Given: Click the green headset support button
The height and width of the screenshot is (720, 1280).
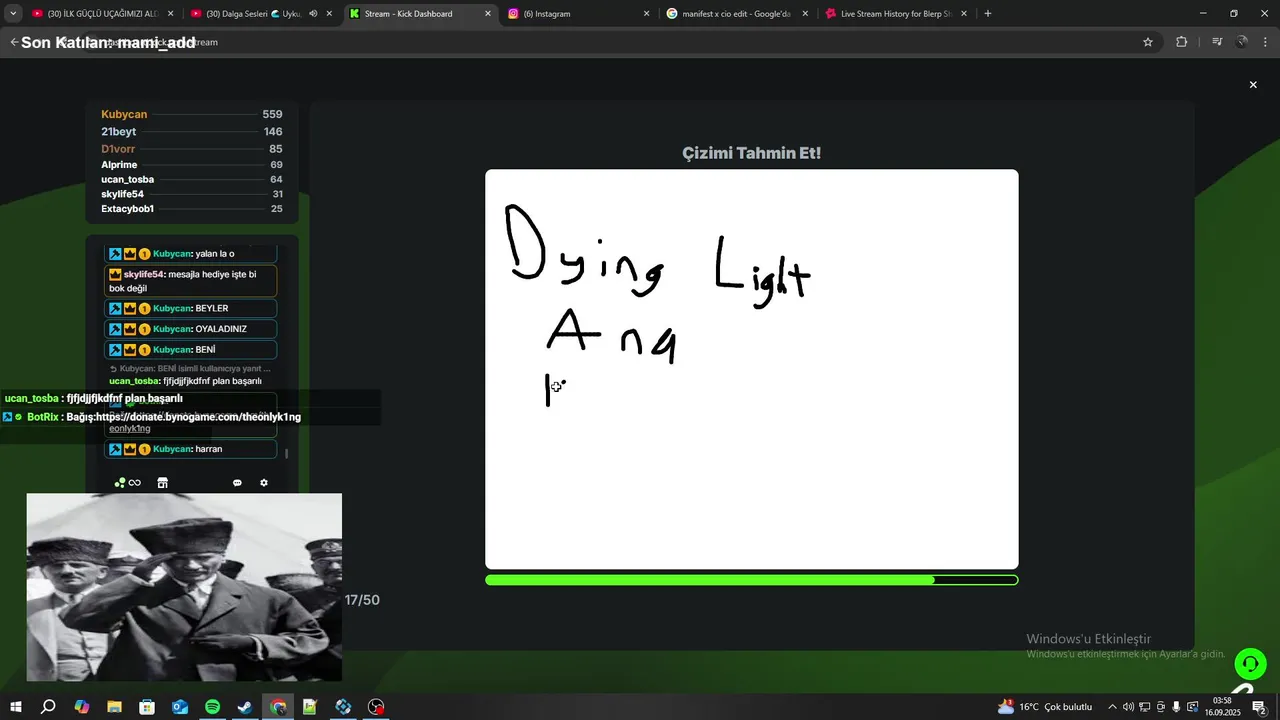Looking at the screenshot, I should [1250, 664].
